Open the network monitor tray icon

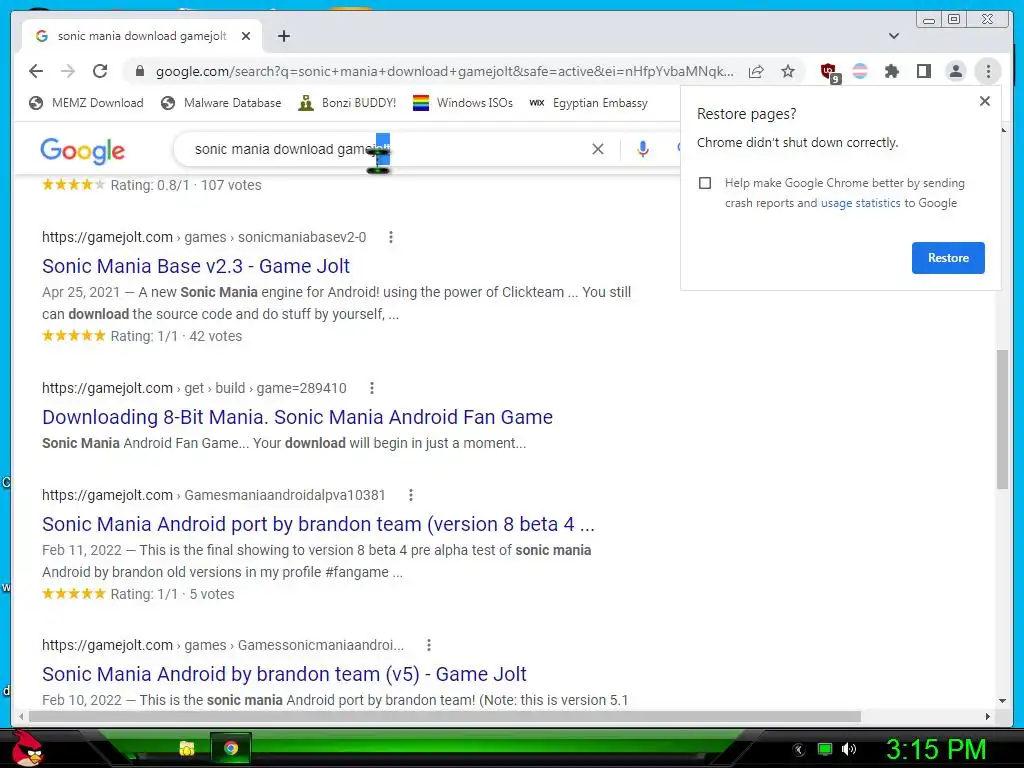pos(825,750)
